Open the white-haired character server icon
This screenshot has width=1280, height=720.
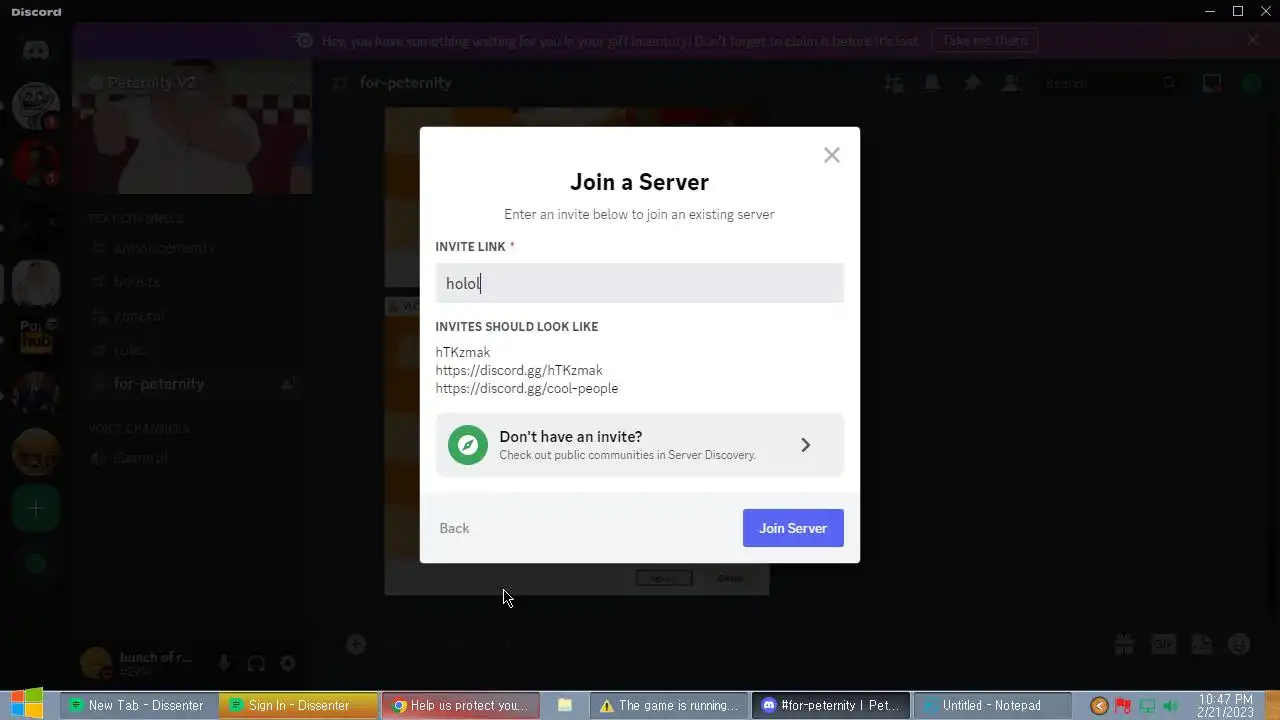[x=36, y=283]
